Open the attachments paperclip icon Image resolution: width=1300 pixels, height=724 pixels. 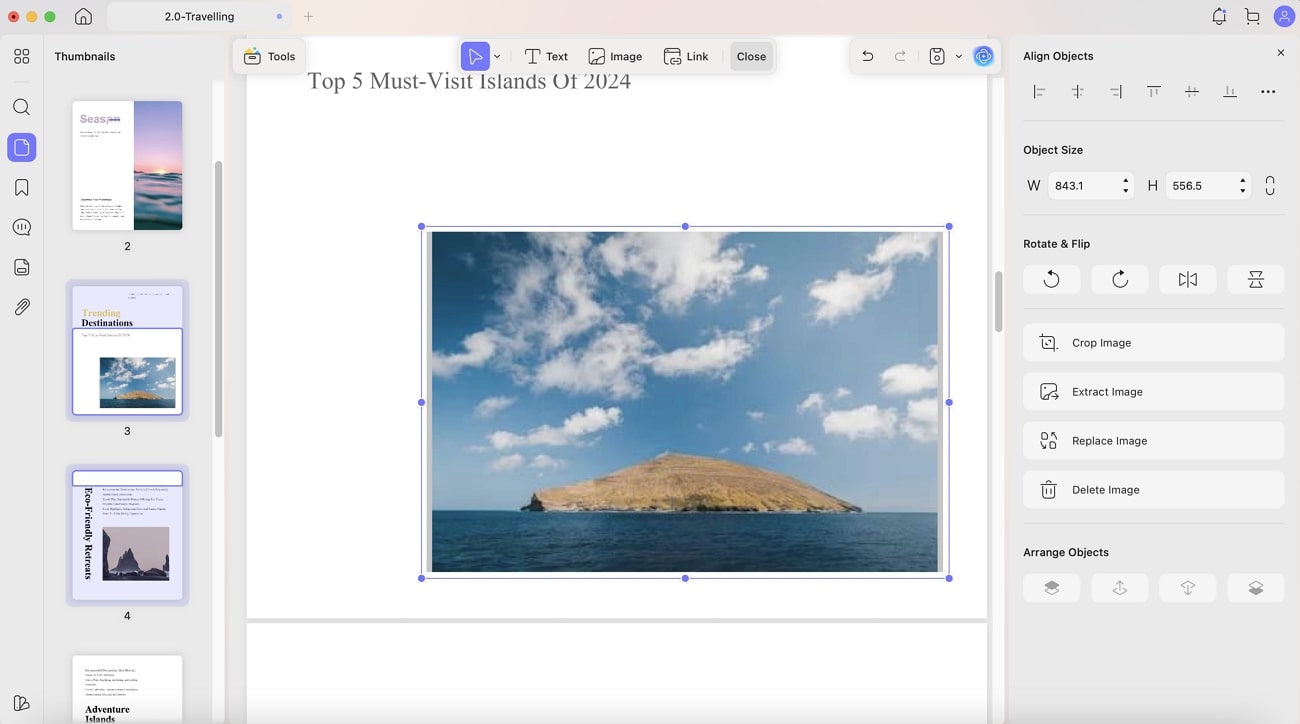tap(21, 307)
